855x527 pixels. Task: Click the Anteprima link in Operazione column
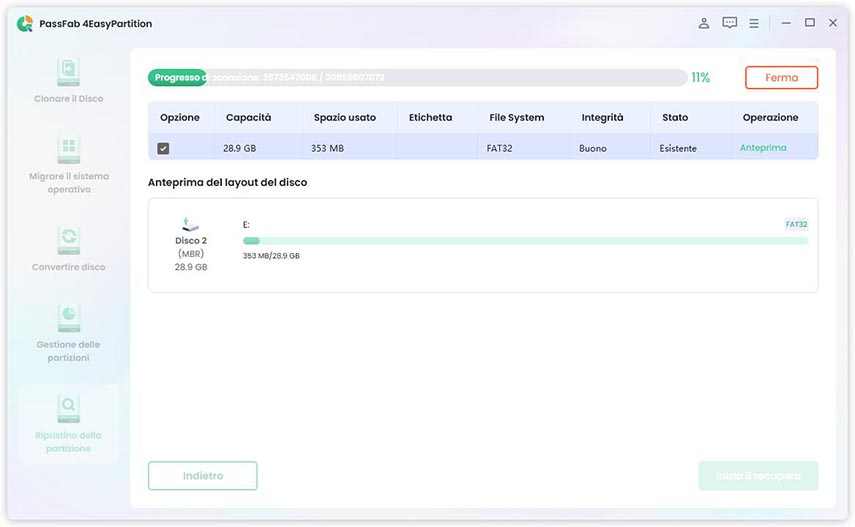tap(763, 148)
